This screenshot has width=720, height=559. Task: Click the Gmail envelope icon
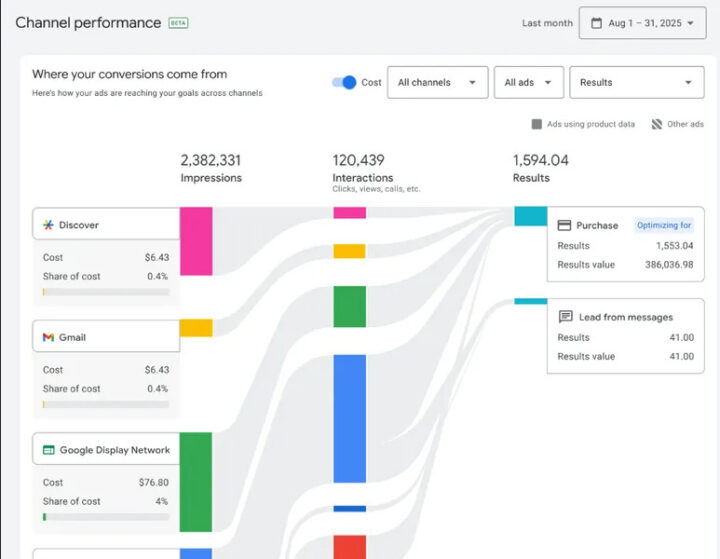point(48,337)
